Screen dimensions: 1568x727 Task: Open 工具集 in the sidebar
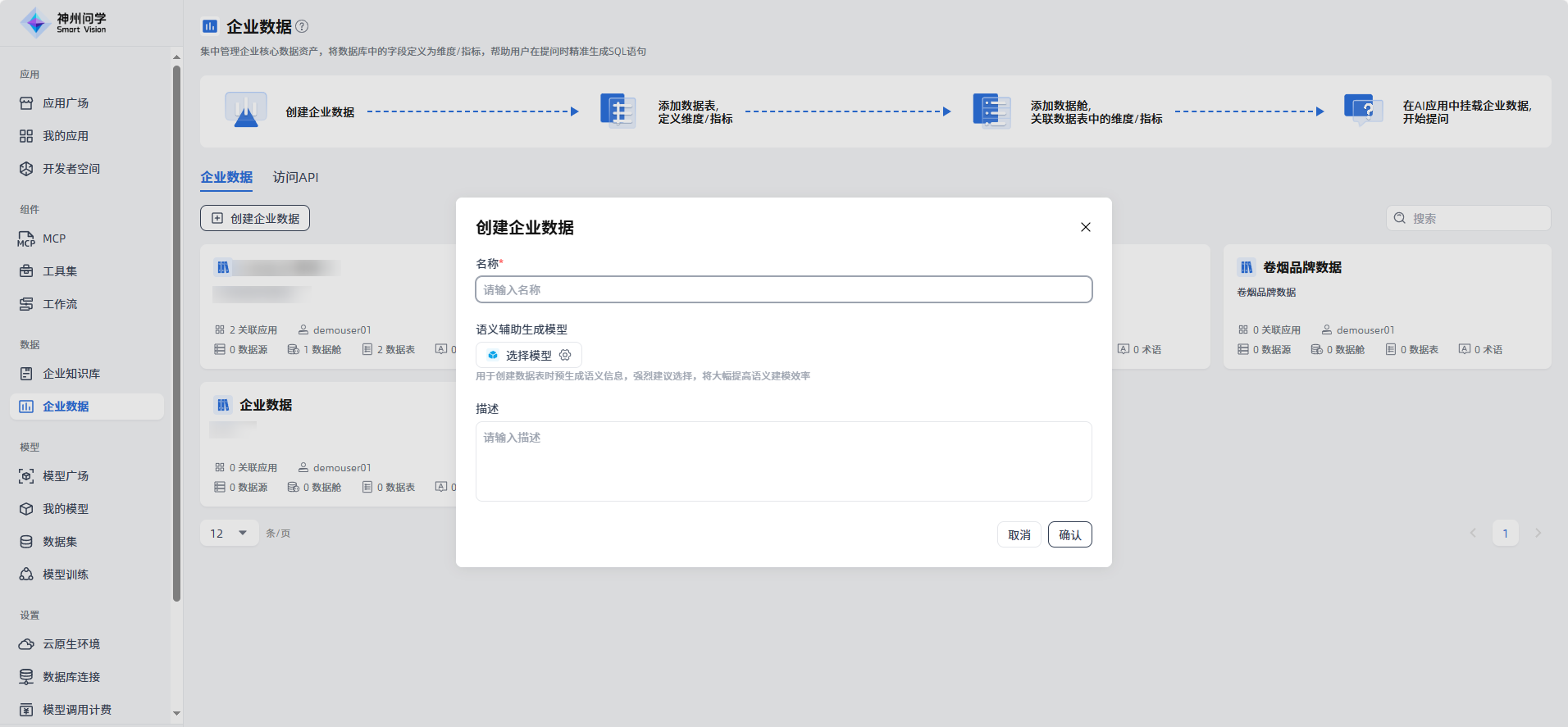point(60,271)
